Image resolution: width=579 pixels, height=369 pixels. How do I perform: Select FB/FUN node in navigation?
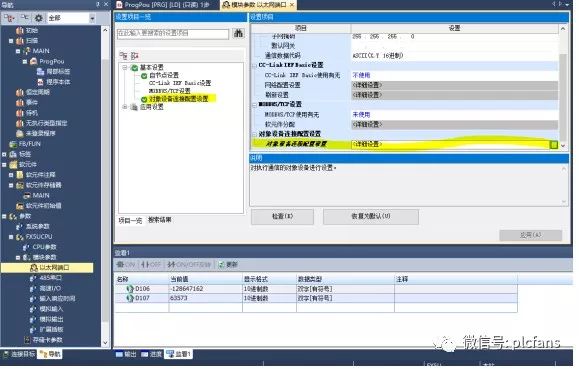pyautogui.click(x=30, y=144)
